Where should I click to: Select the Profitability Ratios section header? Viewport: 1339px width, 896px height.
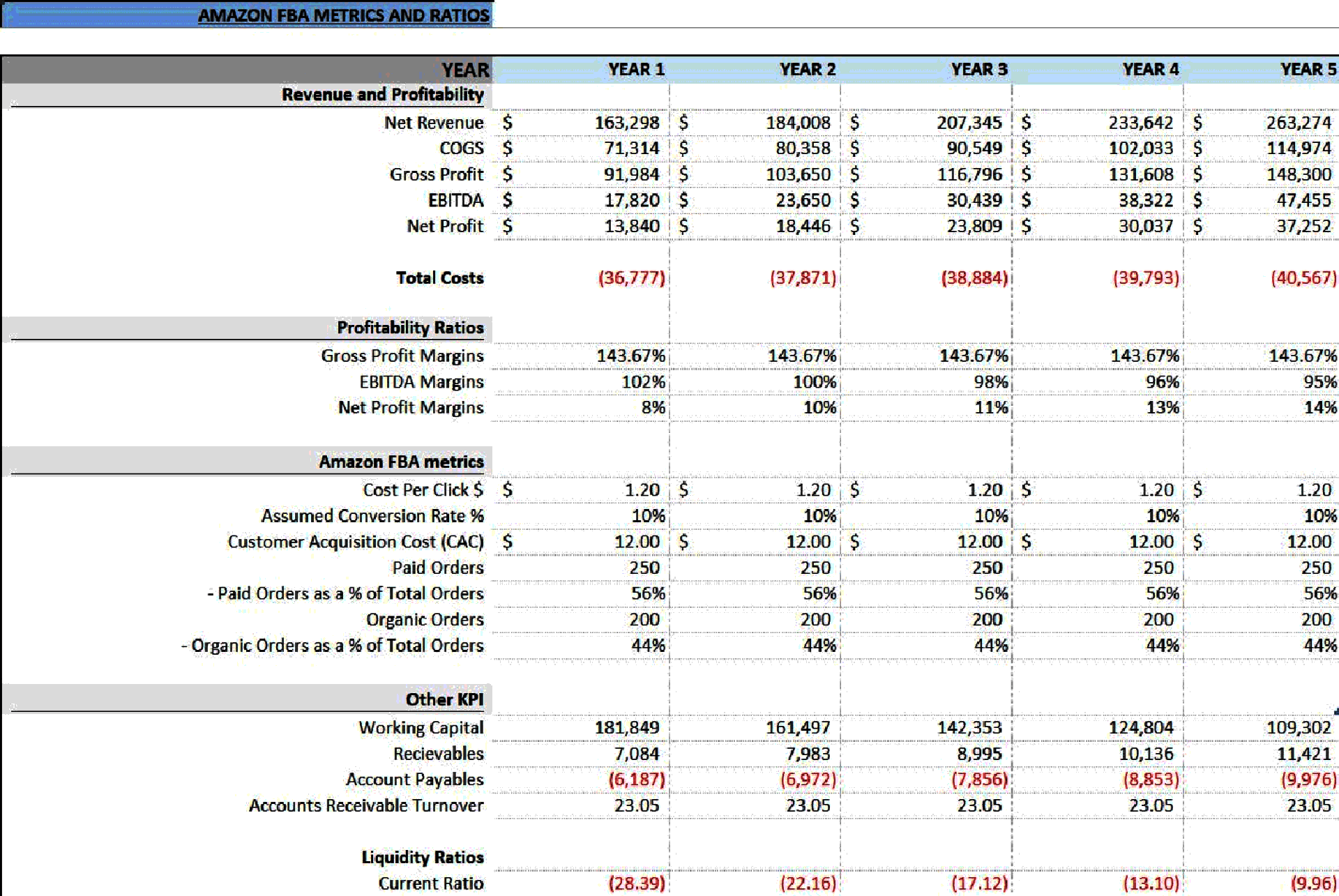coord(409,328)
